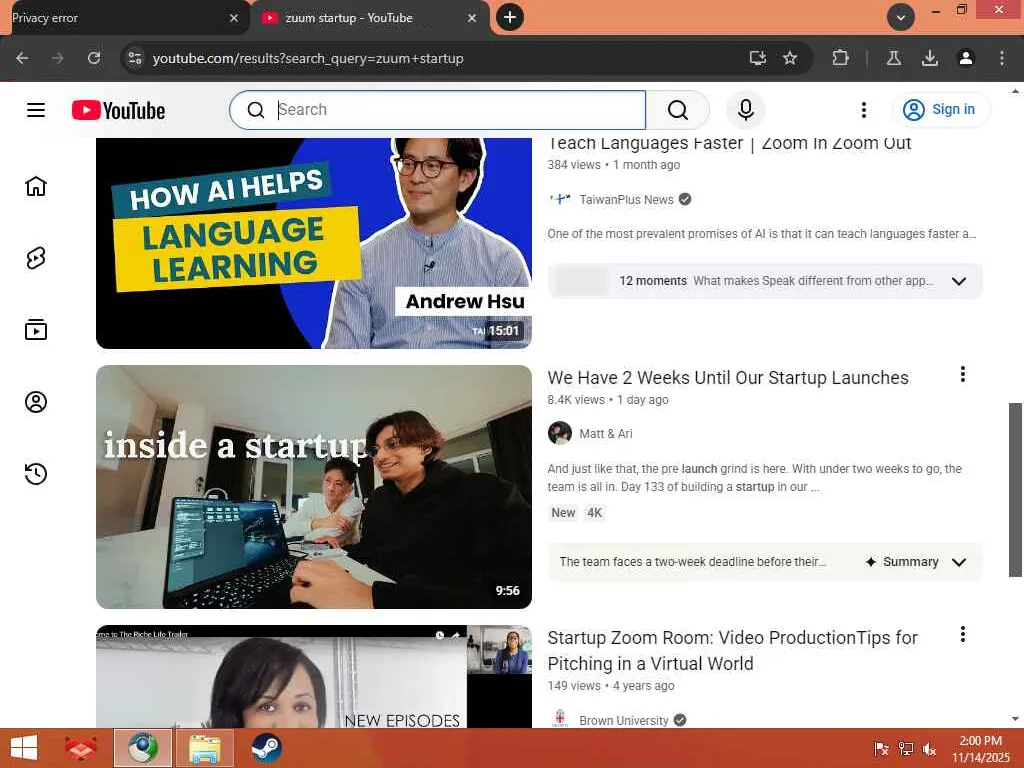Open the Matt & Ari channel name

pyautogui.click(x=605, y=434)
